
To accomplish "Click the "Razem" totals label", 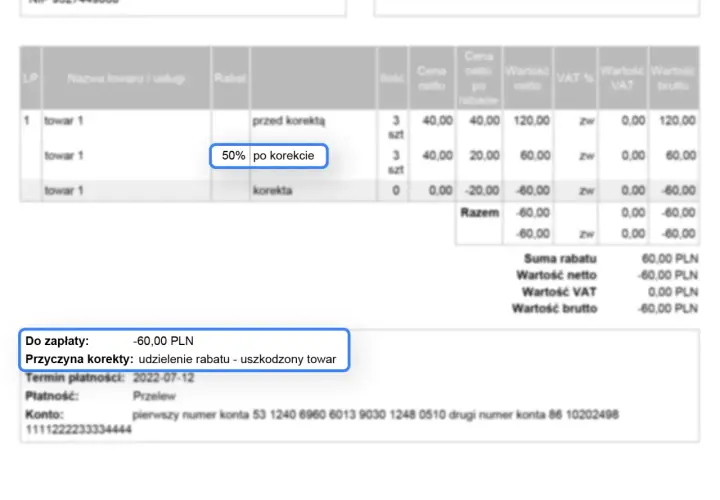I will point(480,213).
